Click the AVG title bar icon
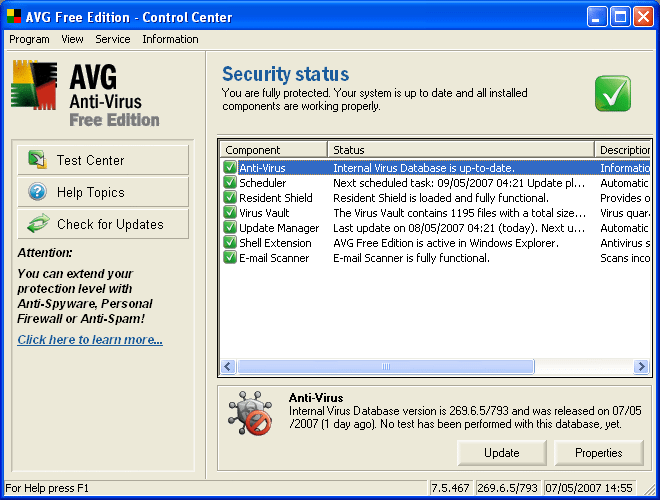Image resolution: width=660 pixels, height=500 pixels. click(x=14, y=16)
